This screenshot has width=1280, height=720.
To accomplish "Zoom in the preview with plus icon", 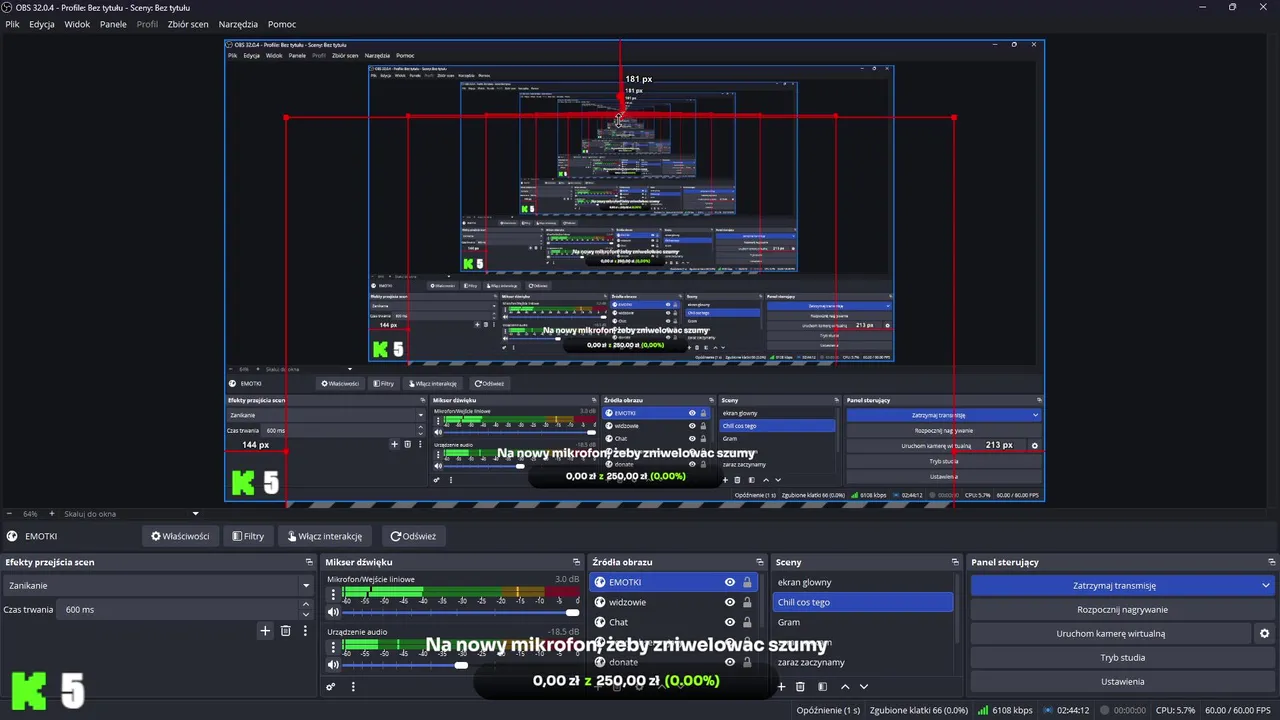I will pos(52,514).
